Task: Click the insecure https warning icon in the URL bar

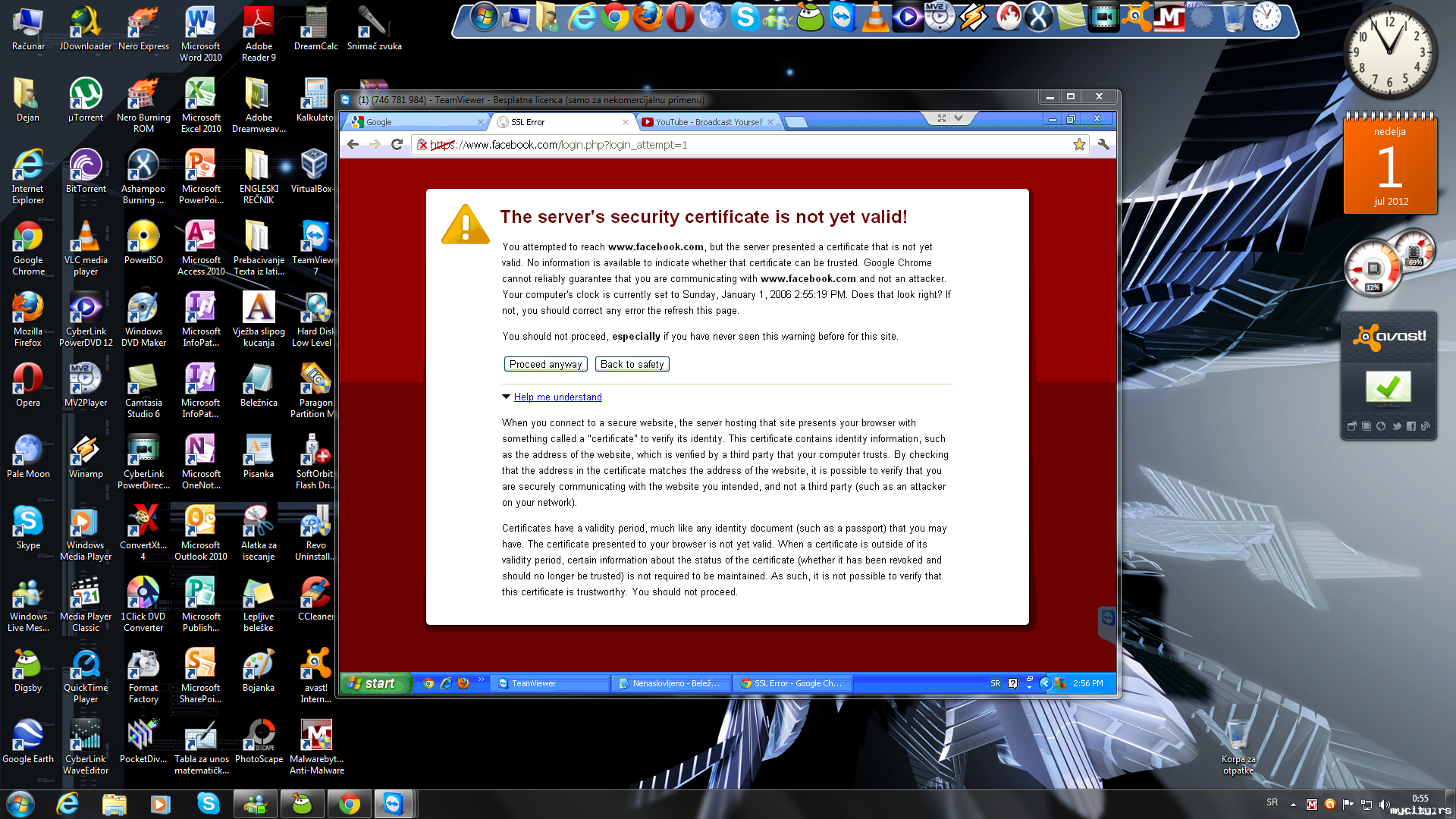Action: 423,145
